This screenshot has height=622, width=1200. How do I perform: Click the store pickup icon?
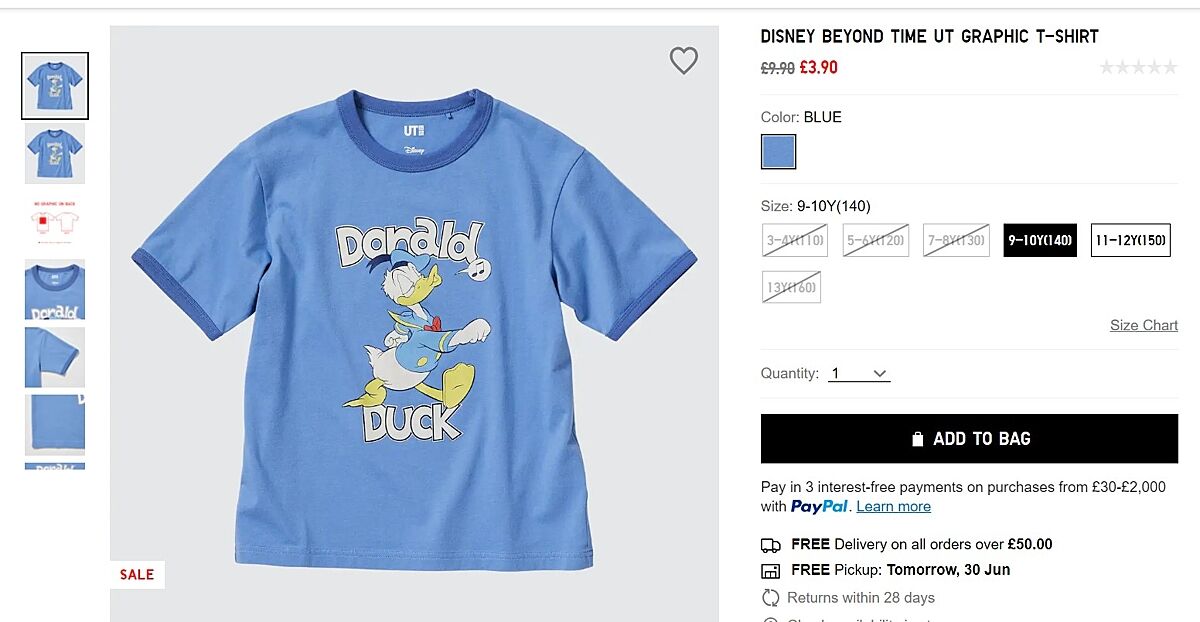[x=771, y=571]
